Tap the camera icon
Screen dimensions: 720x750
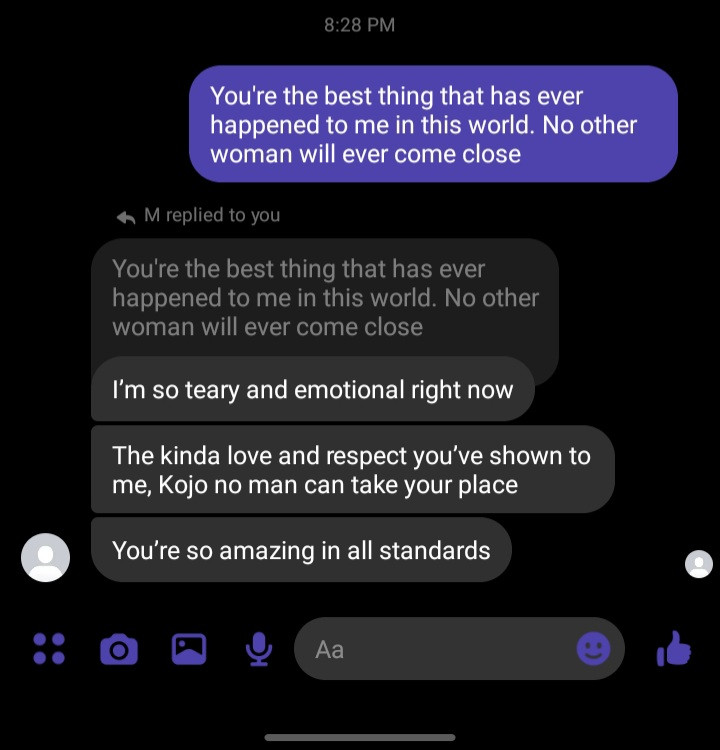(x=119, y=649)
